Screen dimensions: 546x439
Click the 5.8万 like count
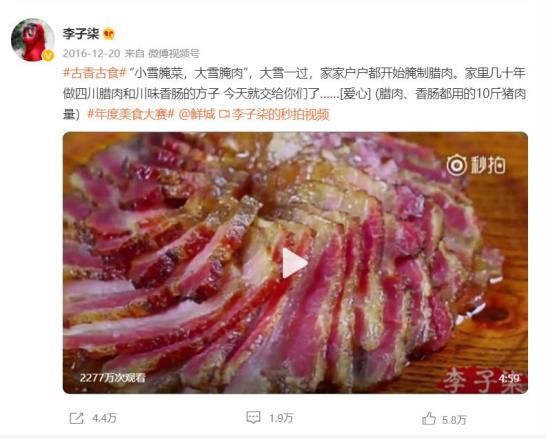454,420
